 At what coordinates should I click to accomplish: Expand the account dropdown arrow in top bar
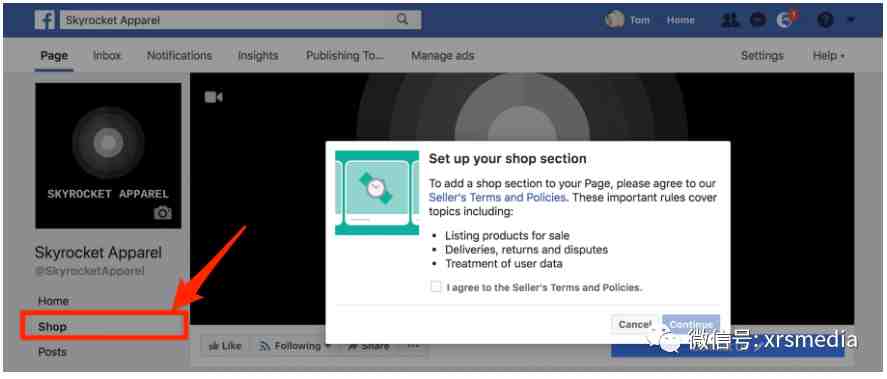[x=850, y=20]
